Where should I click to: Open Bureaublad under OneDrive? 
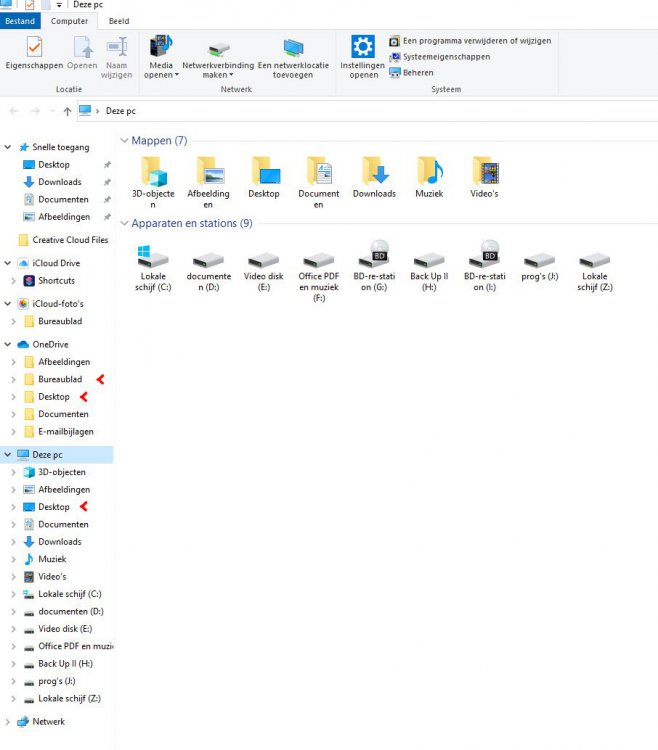60,379
